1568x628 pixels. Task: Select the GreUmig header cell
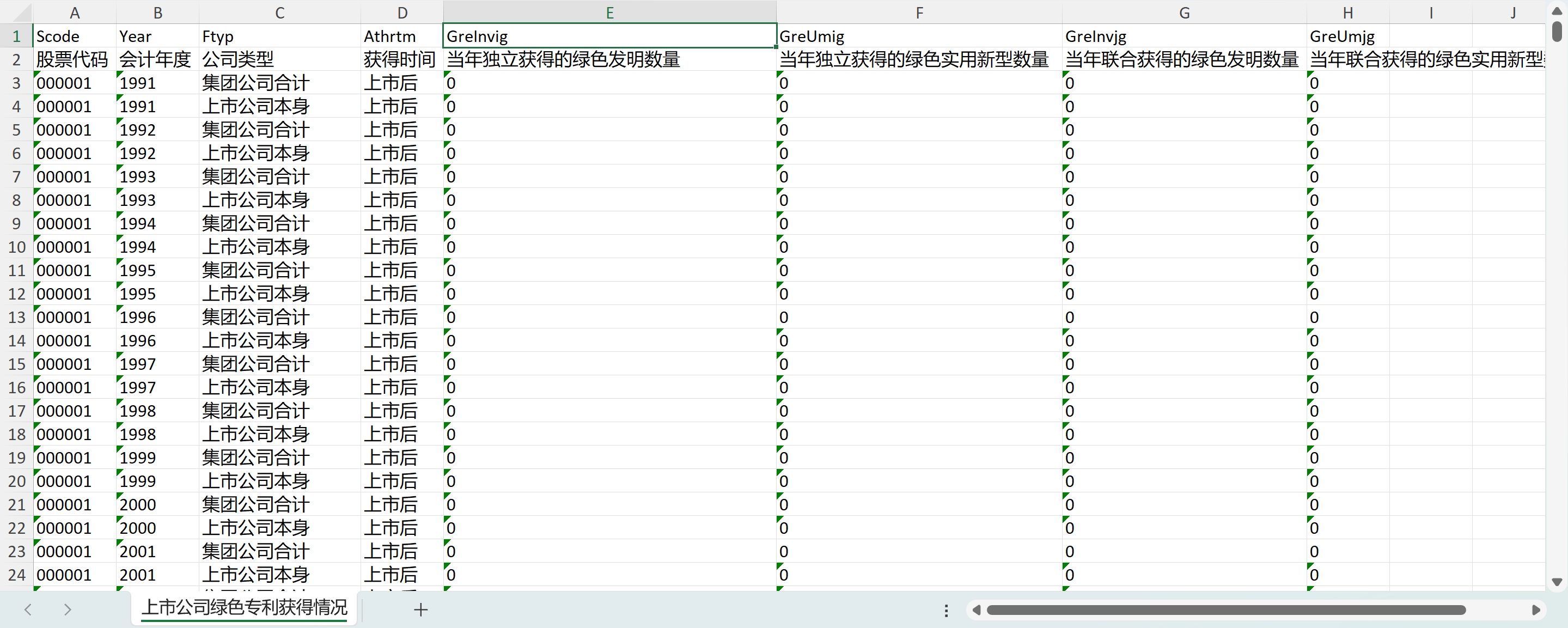pos(919,36)
